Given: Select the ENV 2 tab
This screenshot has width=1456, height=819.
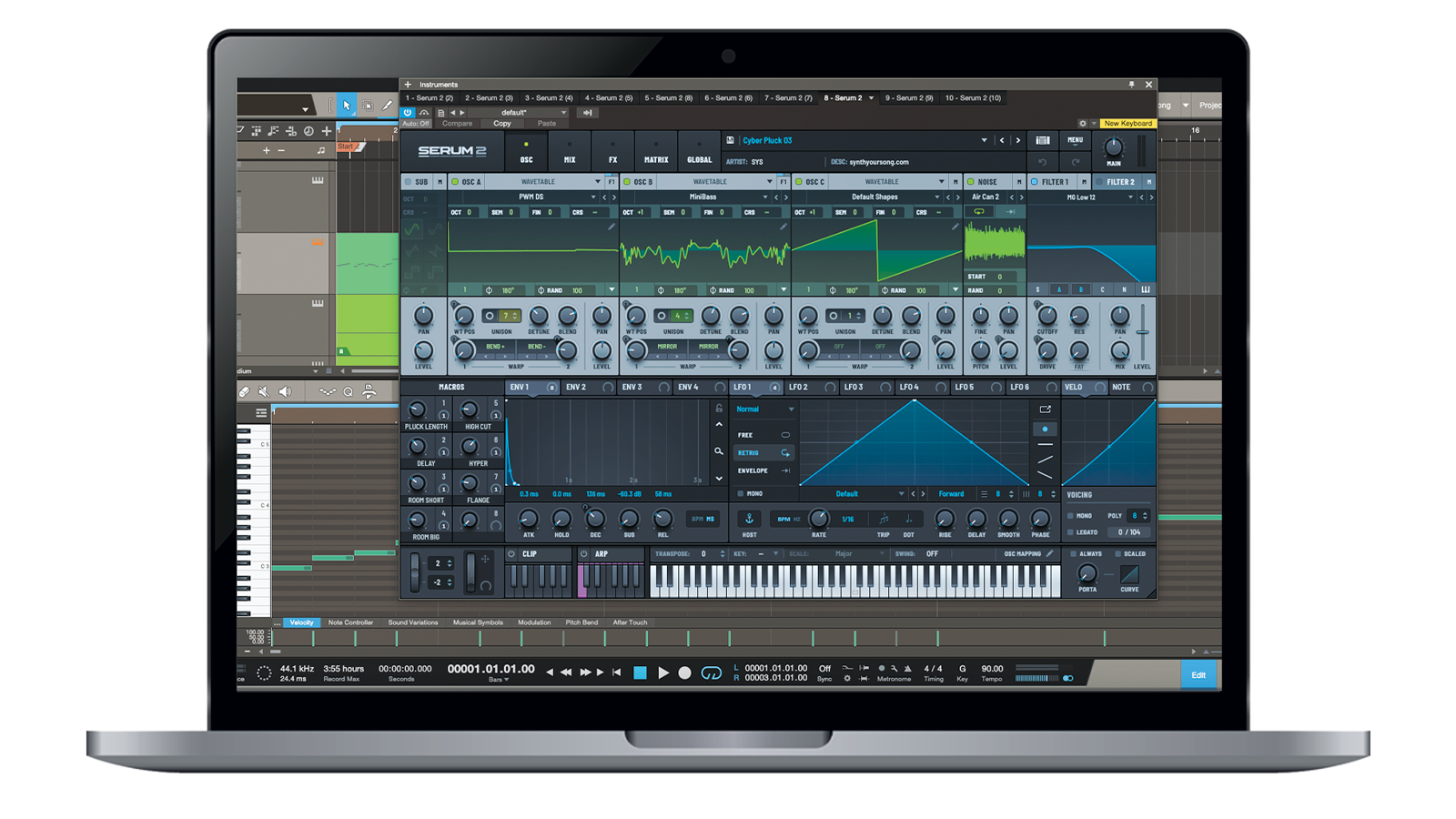Looking at the screenshot, I should pos(576,387).
